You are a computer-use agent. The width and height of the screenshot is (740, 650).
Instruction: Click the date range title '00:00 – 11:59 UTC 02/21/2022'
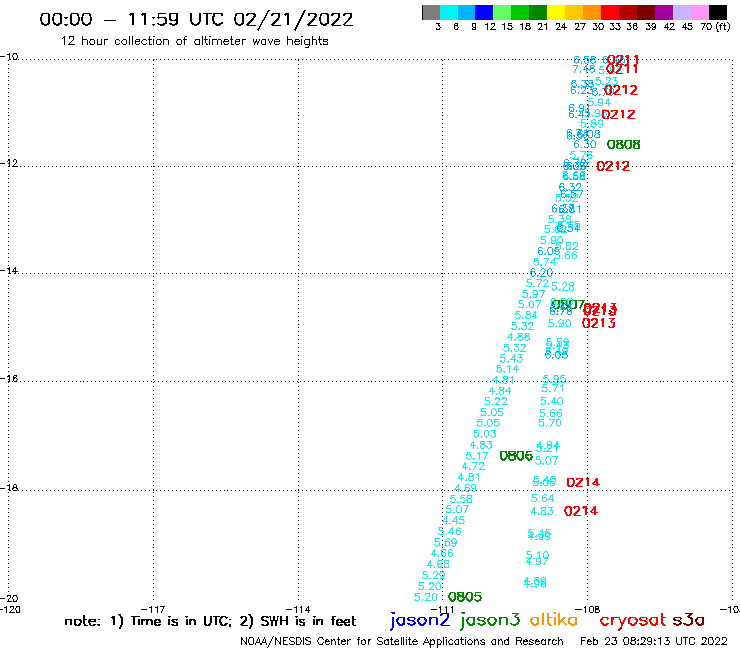click(x=196, y=19)
